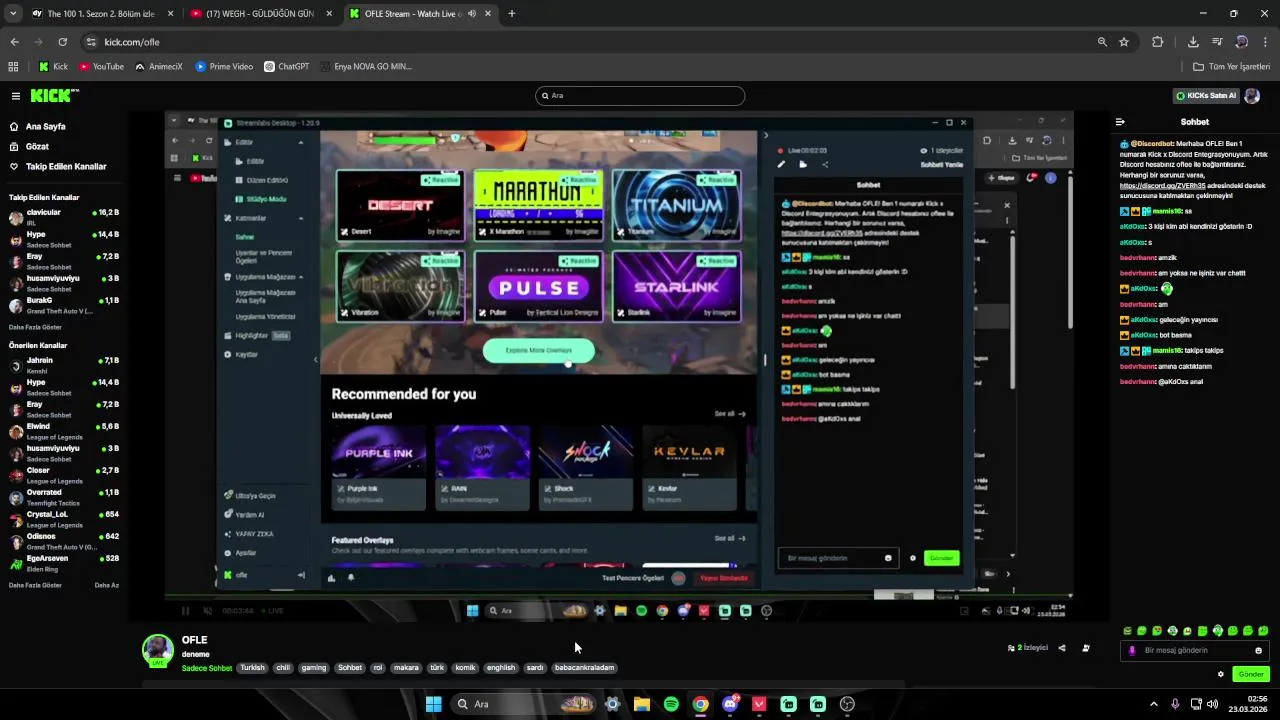Screen dimensions: 1280x720
Task: Show hidden system tray icons chevron
Action: pyautogui.click(x=1154, y=704)
